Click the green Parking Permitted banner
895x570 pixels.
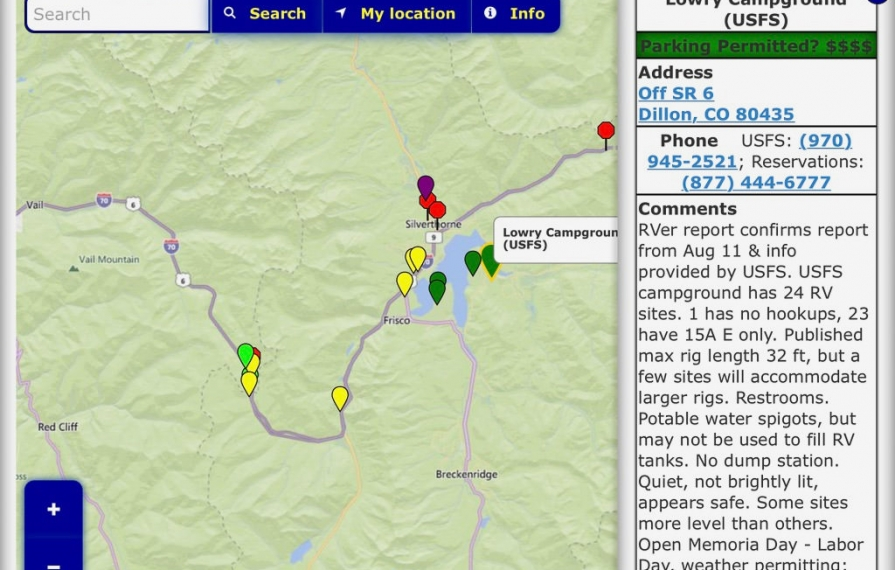(x=756, y=46)
